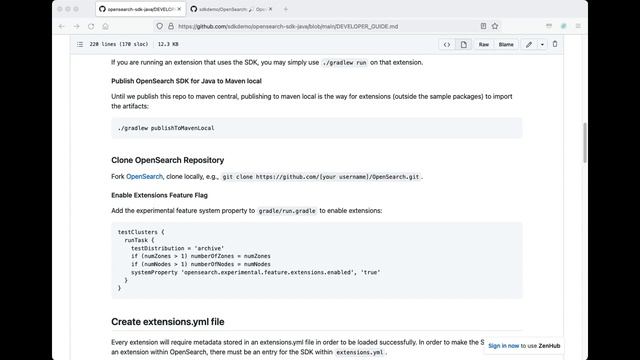The height and width of the screenshot is (360, 640).
Task: Toggle reader view in address bar
Action: click(483, 26)
